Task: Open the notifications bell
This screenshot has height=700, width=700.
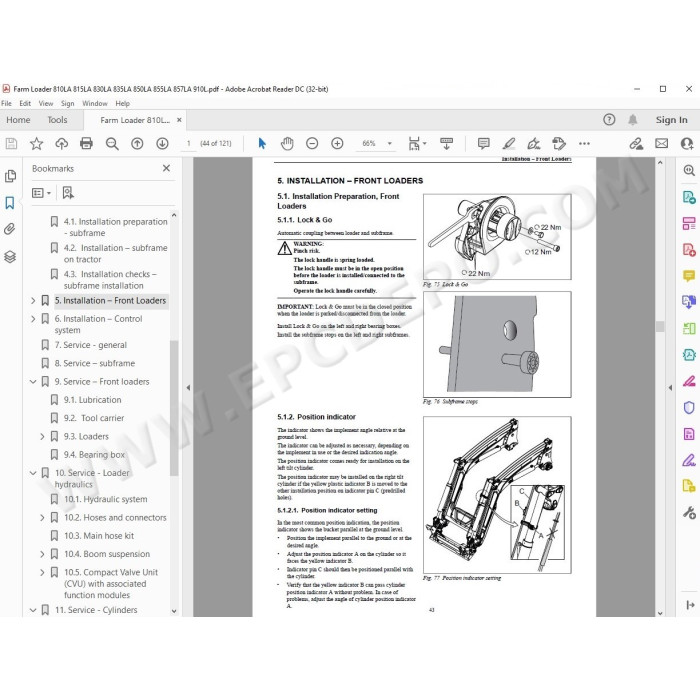Action: (x=633, y=120)
